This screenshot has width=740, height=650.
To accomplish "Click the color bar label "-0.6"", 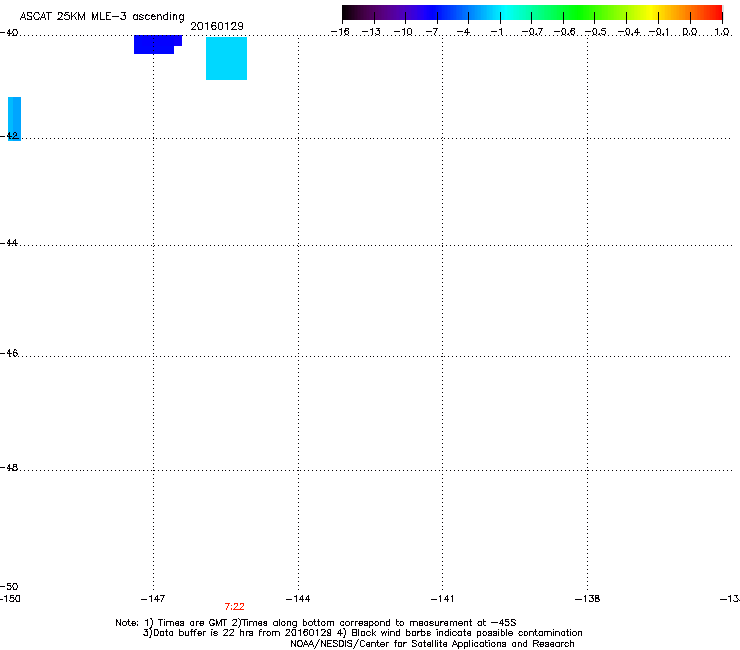I will tap(564, 32).
